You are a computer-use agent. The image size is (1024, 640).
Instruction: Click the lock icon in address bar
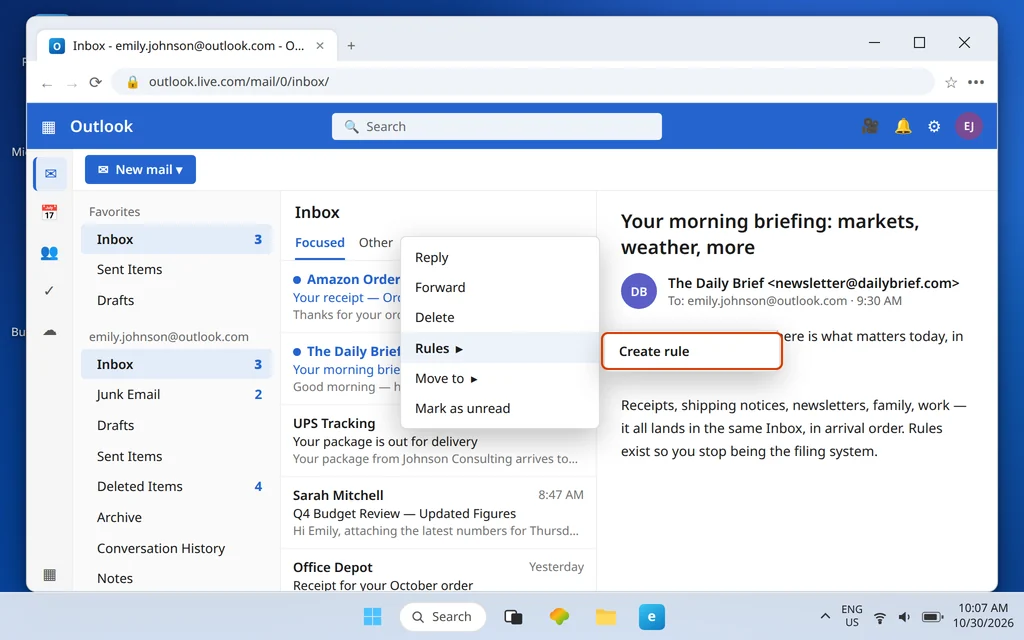133,82
